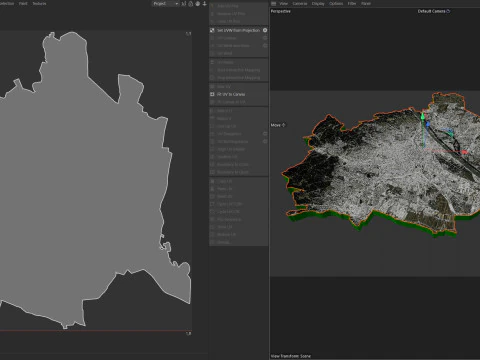Click the Start Interactive Mapping command
The width and height of the screenshot is (480, 360).
(238, 70)
